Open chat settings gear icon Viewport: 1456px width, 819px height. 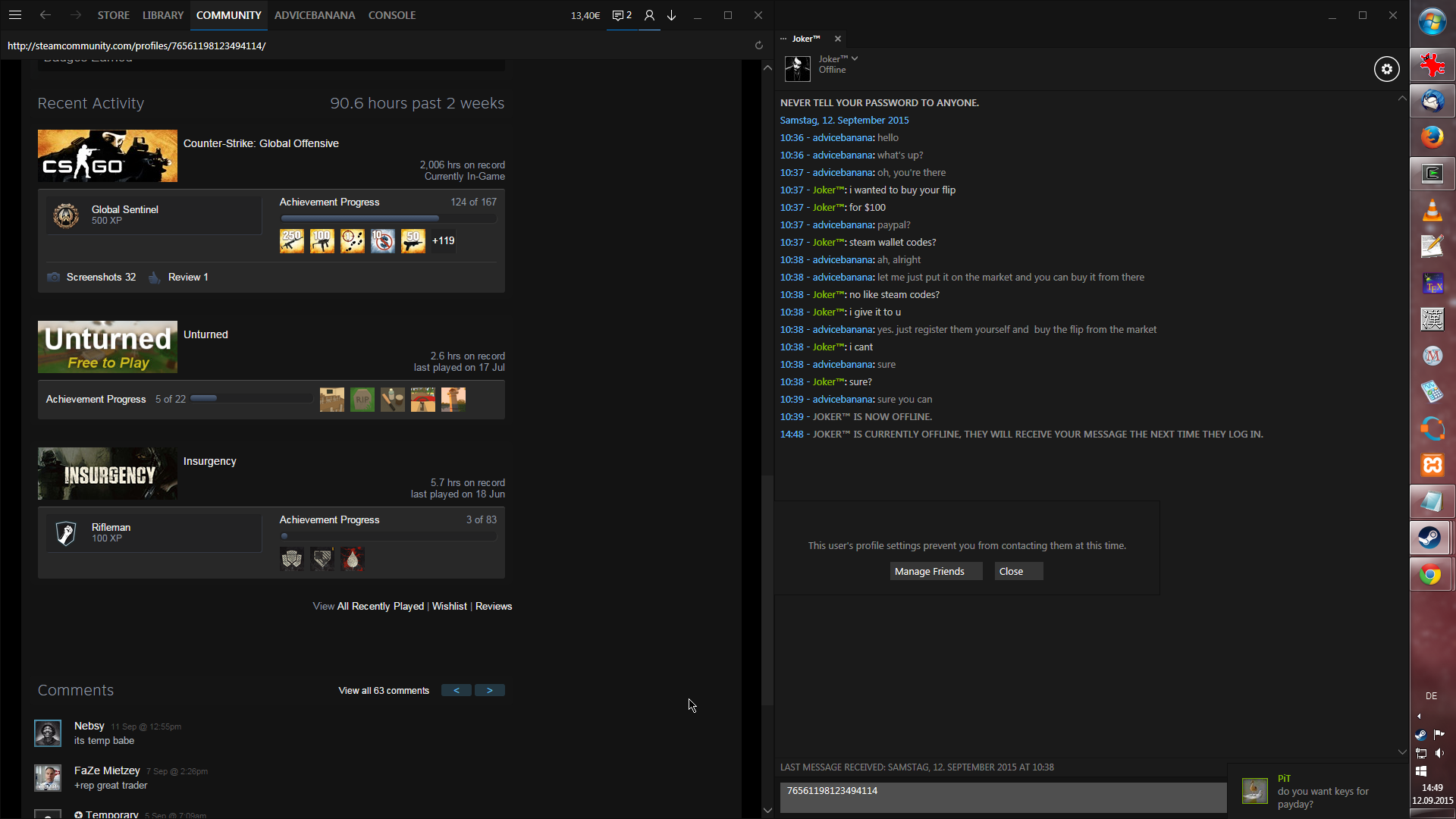point(1386,69)
